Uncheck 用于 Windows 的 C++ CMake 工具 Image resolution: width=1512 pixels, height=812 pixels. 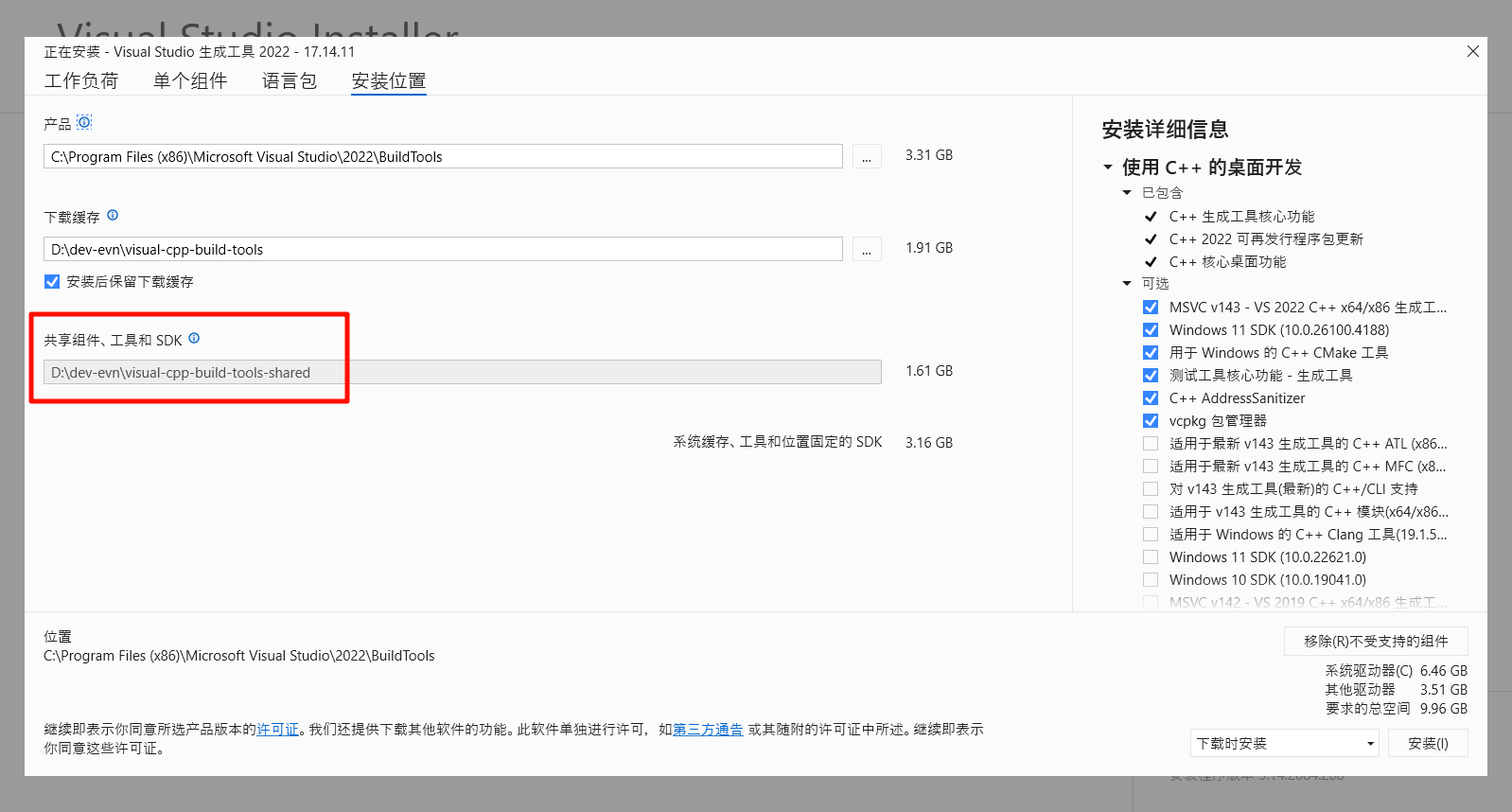pyautogui.click(x=1151, y=352)
